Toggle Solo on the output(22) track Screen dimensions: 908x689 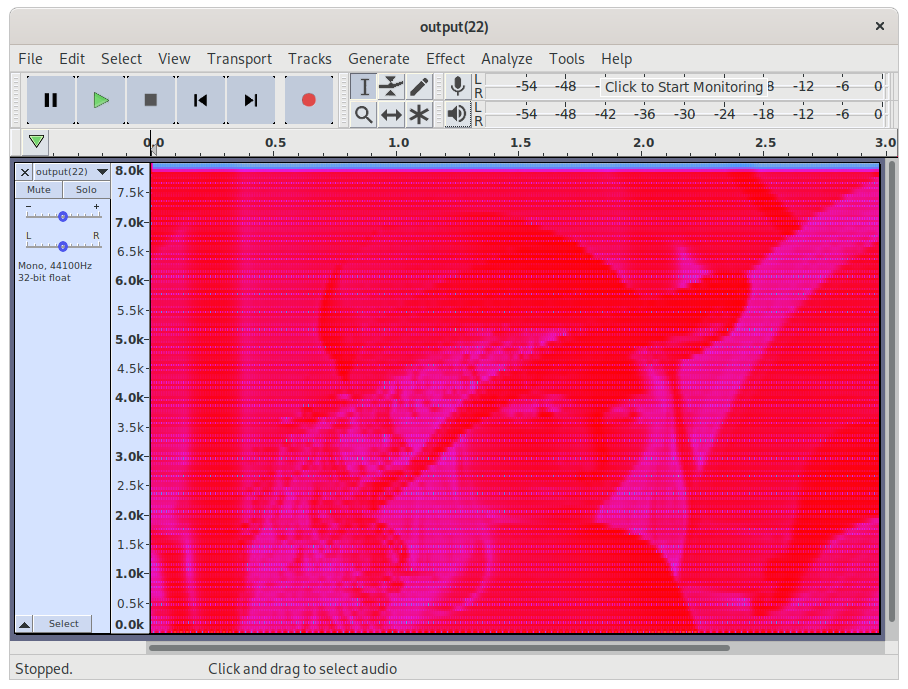click(x=86, y=190)
